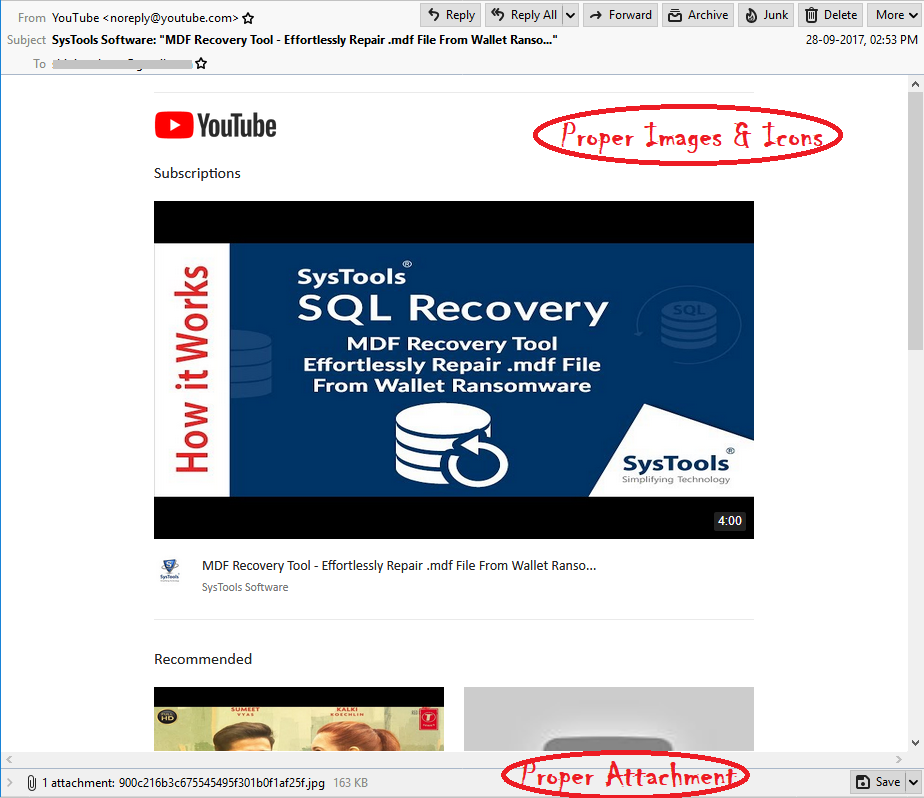This screenshot has height=798, width=924.
Task: Click the YouTube logo in the email
Action: pos(216,126)
